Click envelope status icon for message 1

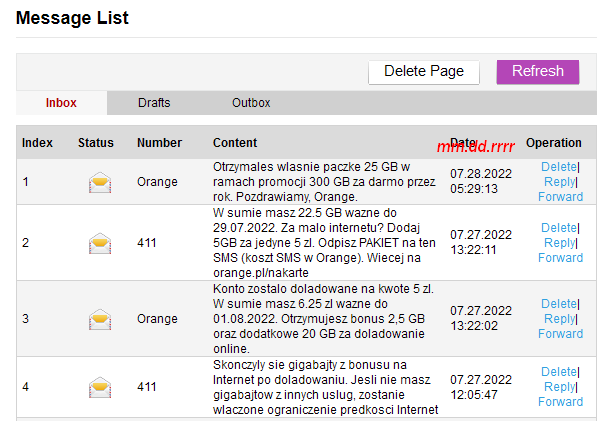click(100, 182)
